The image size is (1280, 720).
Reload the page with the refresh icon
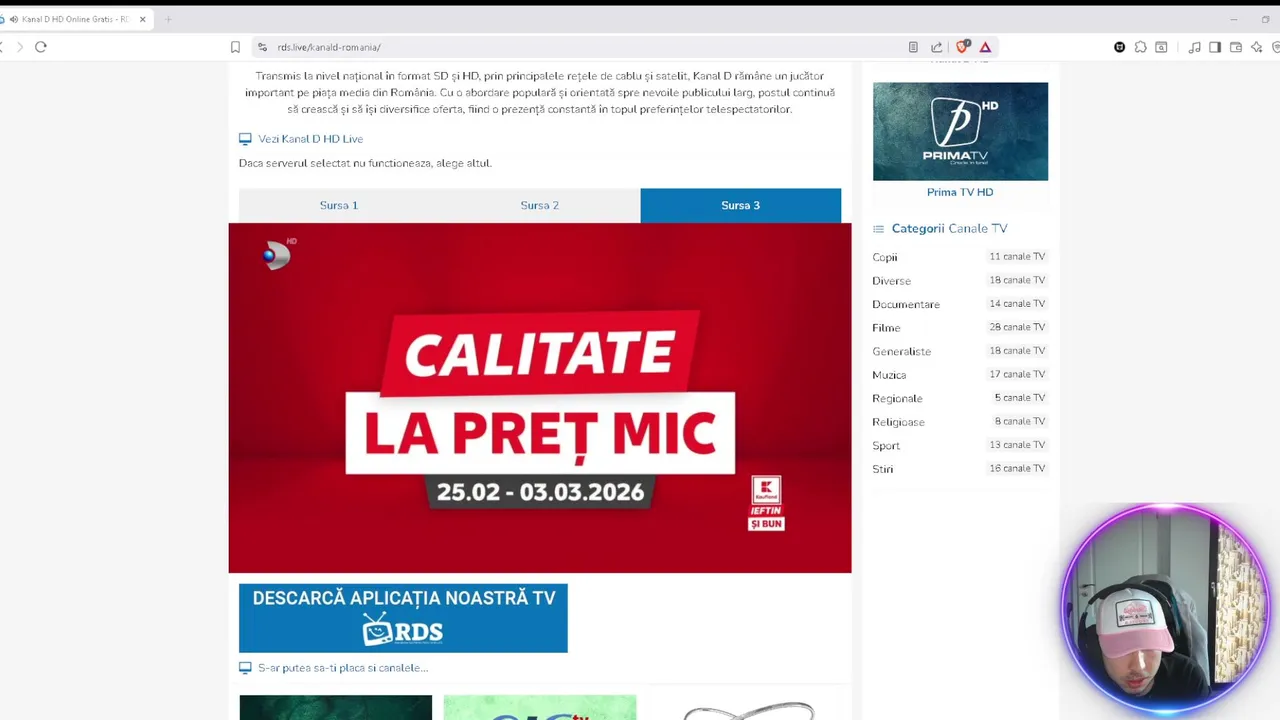41,47
